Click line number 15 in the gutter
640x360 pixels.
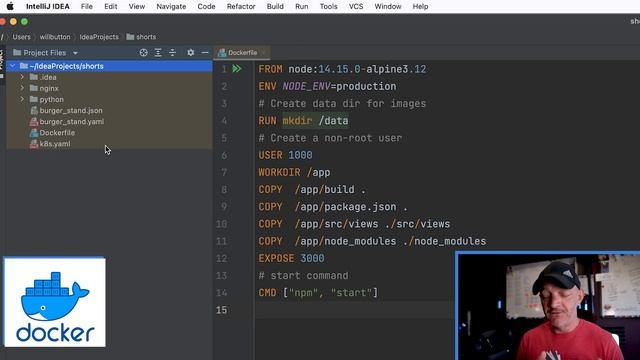click(x=221, y=310)
